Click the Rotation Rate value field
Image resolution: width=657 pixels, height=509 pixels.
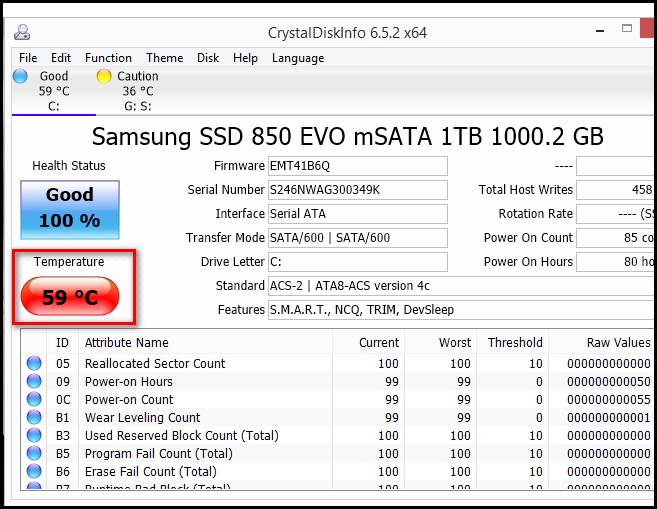click(x=615, y=214)
